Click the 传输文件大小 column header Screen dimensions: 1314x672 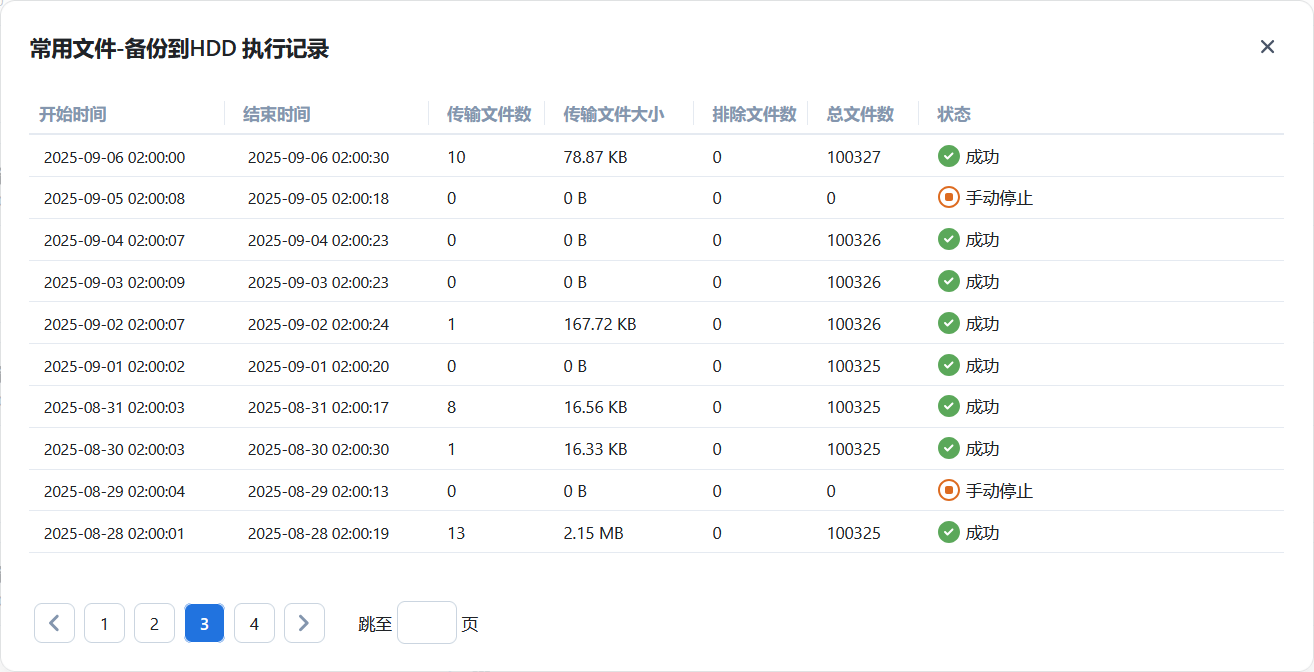coord(613,114)
